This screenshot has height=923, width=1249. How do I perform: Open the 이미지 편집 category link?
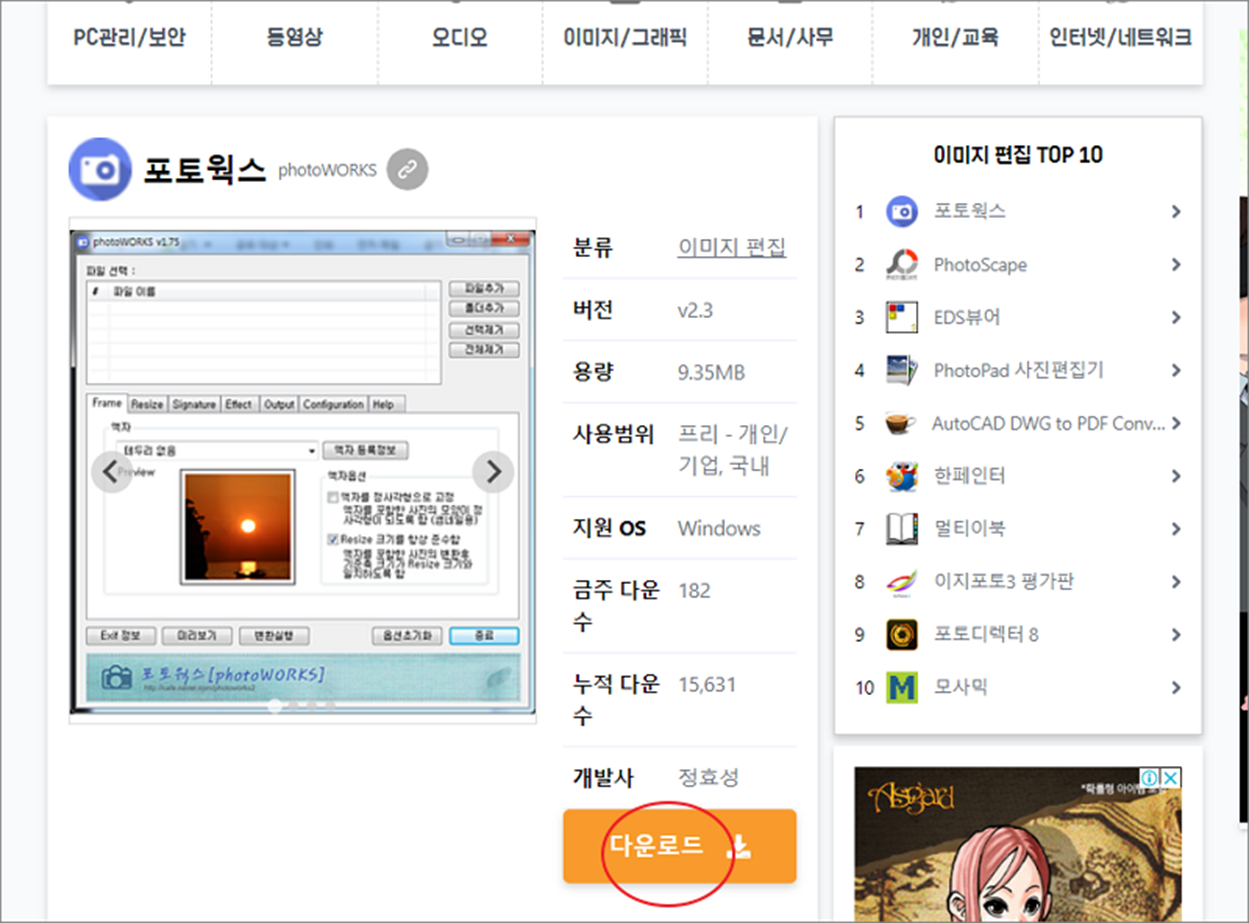click(732, 247)
